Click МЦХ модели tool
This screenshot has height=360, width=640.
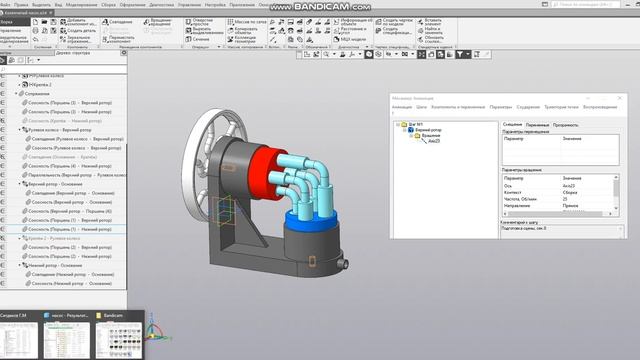(350, 39)
